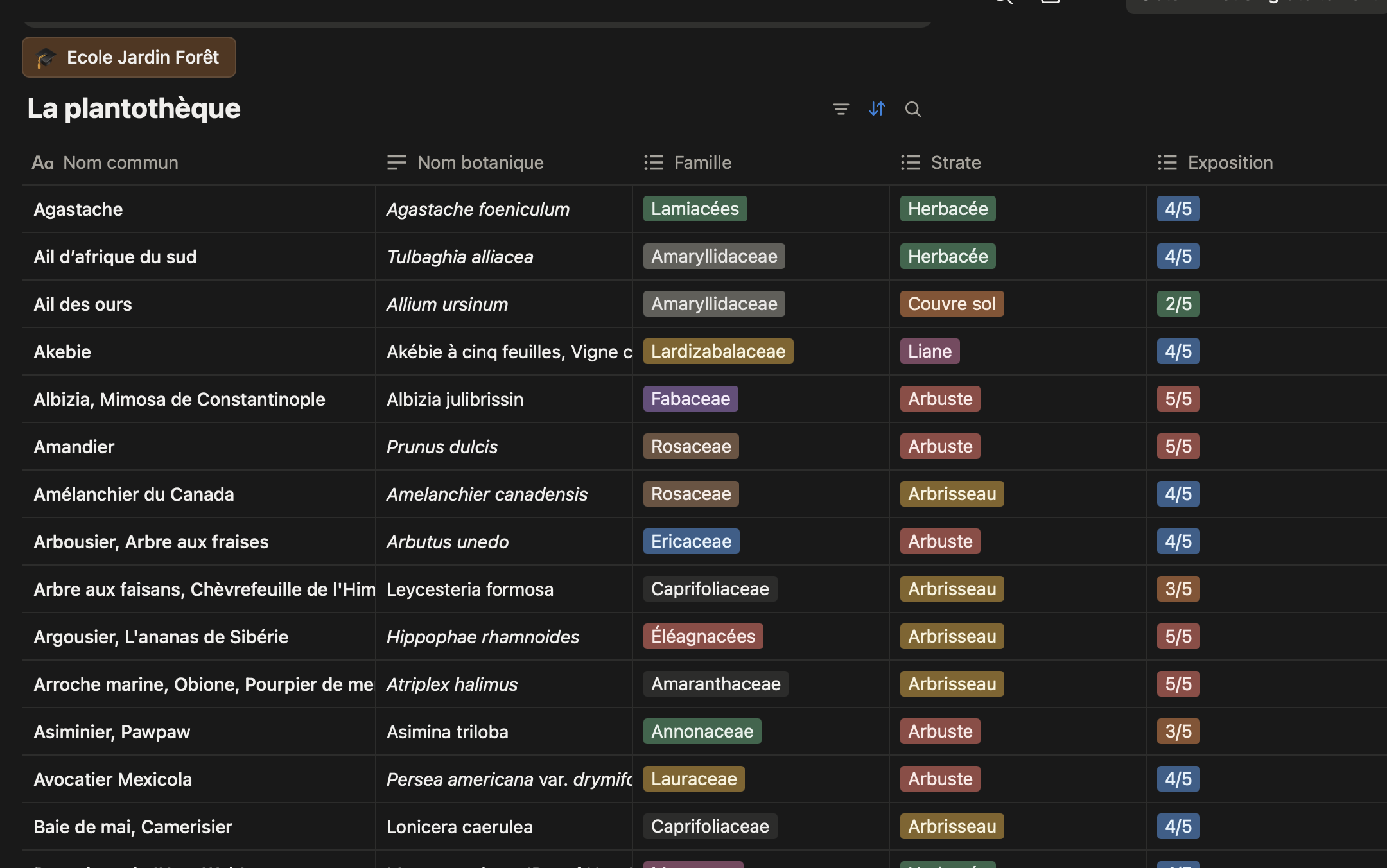Image resolution: width=1387 pixels, height=868 pixels.
Task: Click the blue sort arrows icon
Action: point(877,109)
